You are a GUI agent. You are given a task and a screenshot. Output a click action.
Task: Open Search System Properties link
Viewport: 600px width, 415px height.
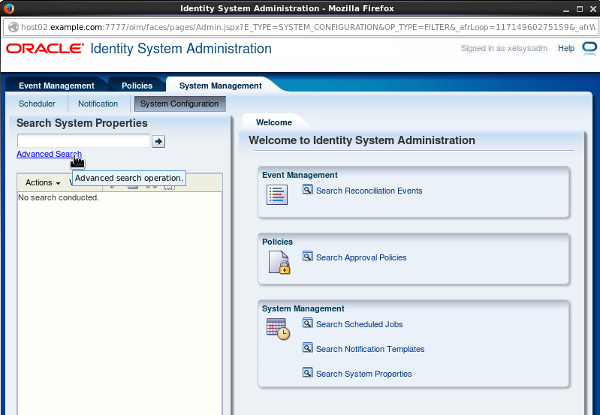[364, 374]
